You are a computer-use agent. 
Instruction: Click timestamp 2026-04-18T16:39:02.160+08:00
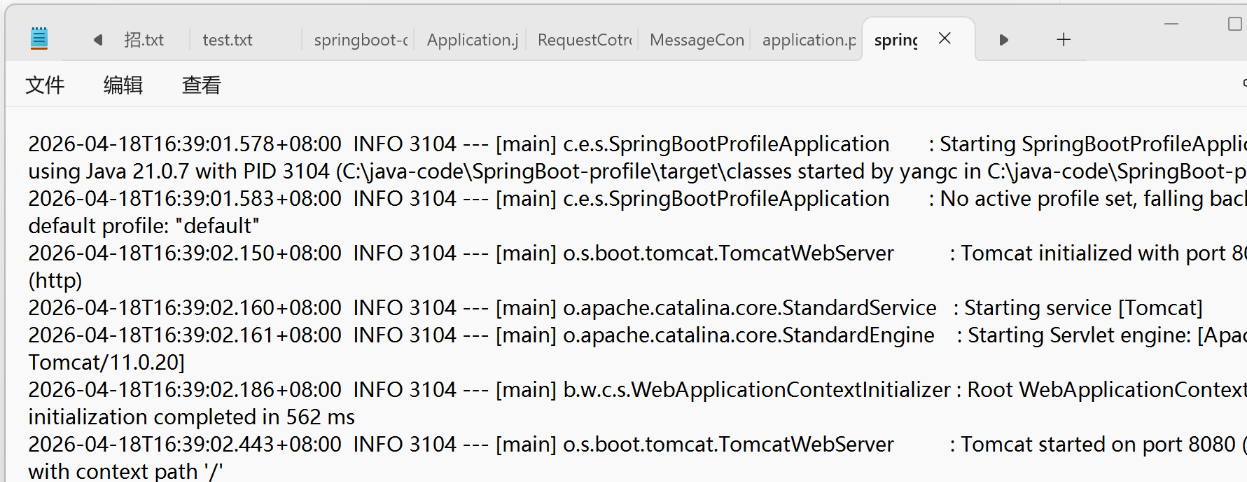pyautogui.click(x=185, y=308)
